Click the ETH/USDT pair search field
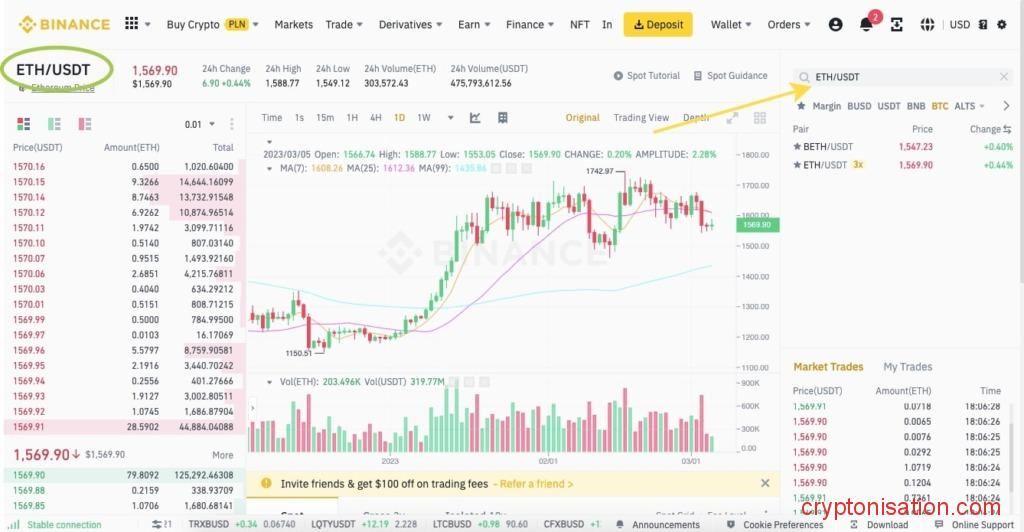The image size is (1024, 532). tap(900, 77)
